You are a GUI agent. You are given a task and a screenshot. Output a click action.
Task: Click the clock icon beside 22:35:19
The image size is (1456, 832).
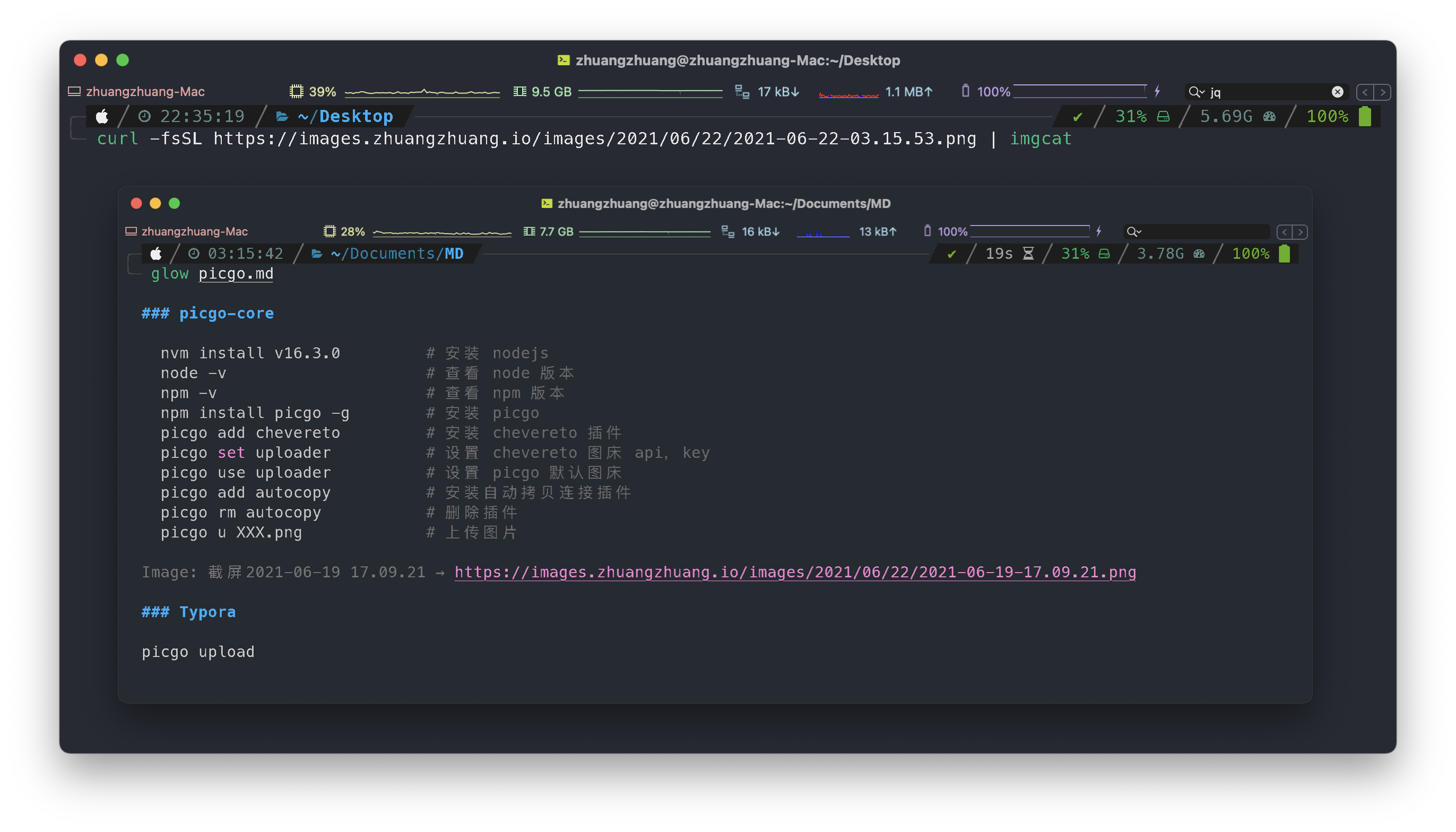[x=144, y=117]
